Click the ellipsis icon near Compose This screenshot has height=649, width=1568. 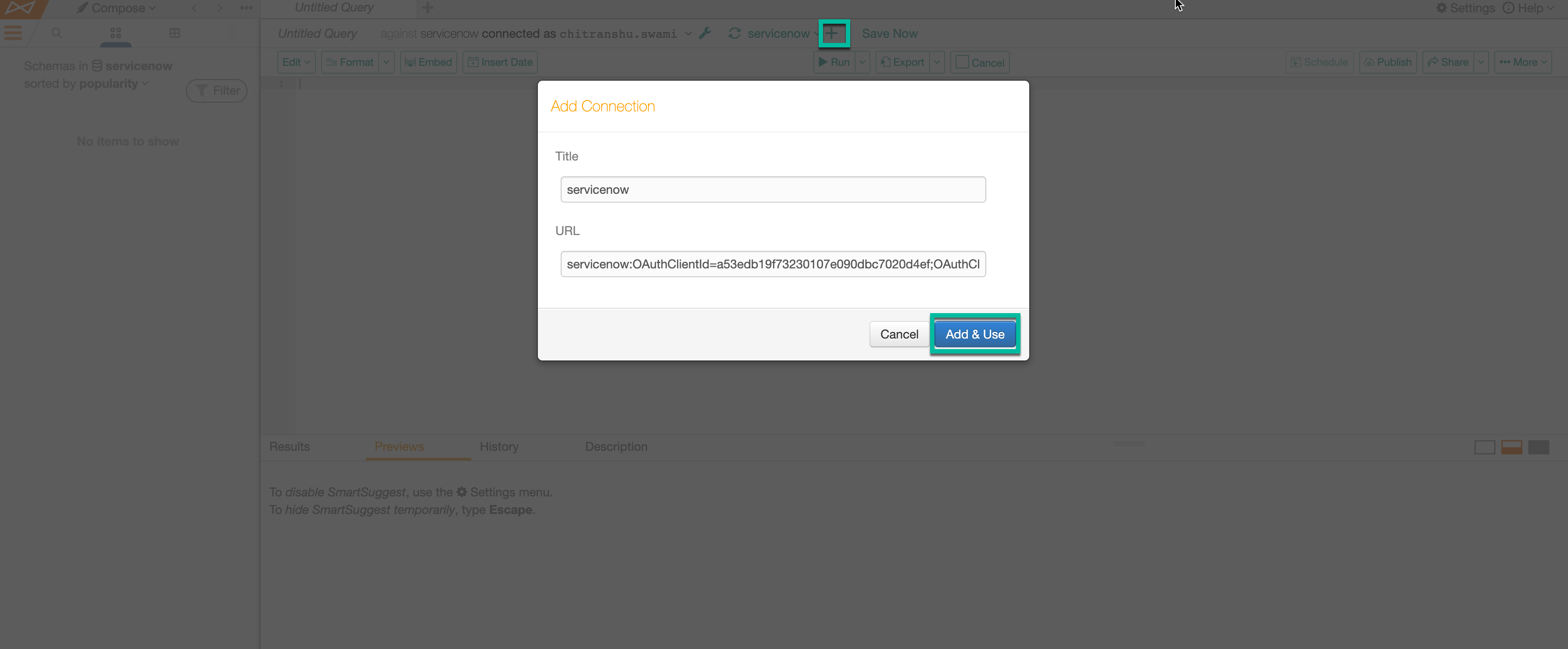tap(247, 8)
